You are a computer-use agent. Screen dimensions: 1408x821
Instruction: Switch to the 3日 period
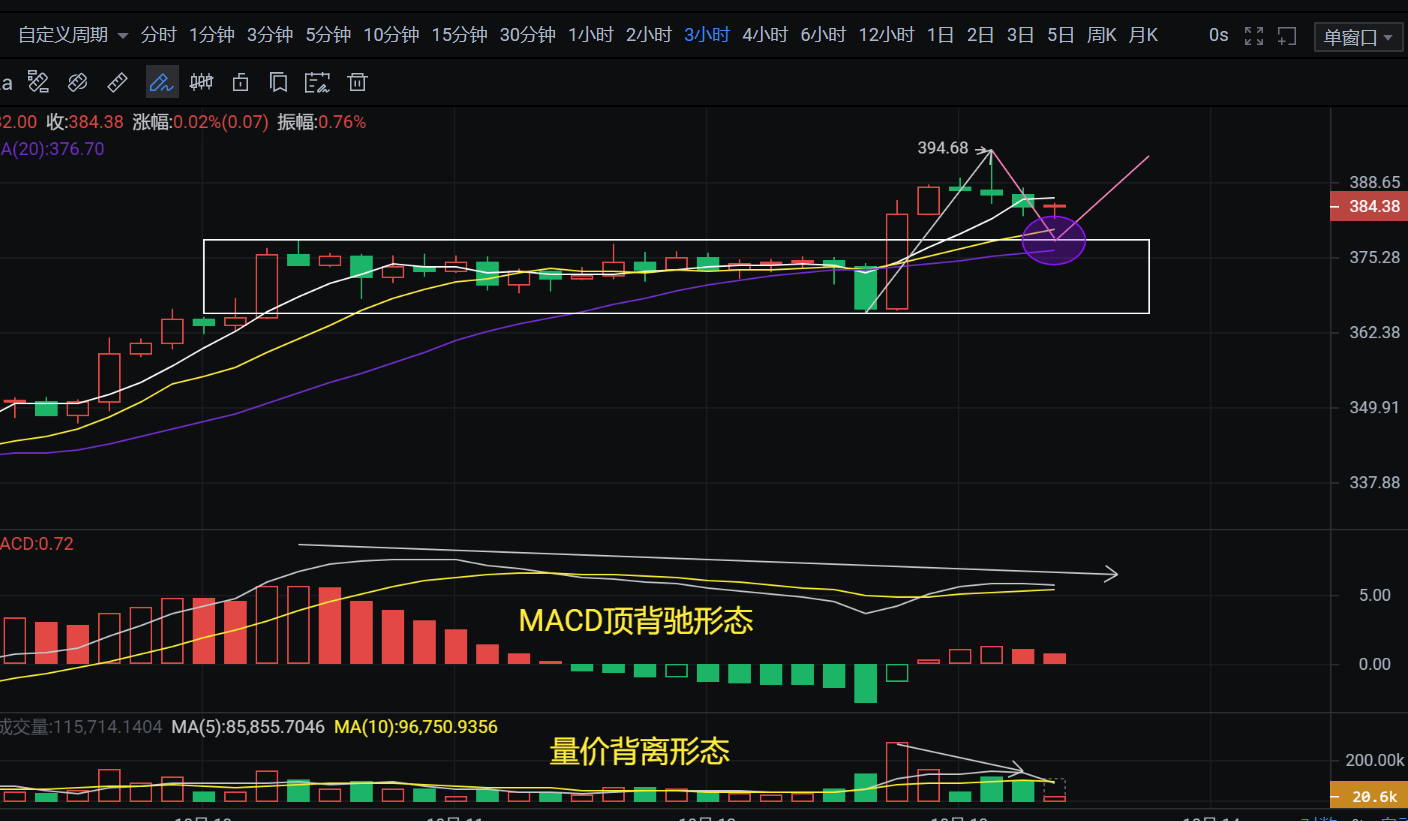[x=1020, y=35]
